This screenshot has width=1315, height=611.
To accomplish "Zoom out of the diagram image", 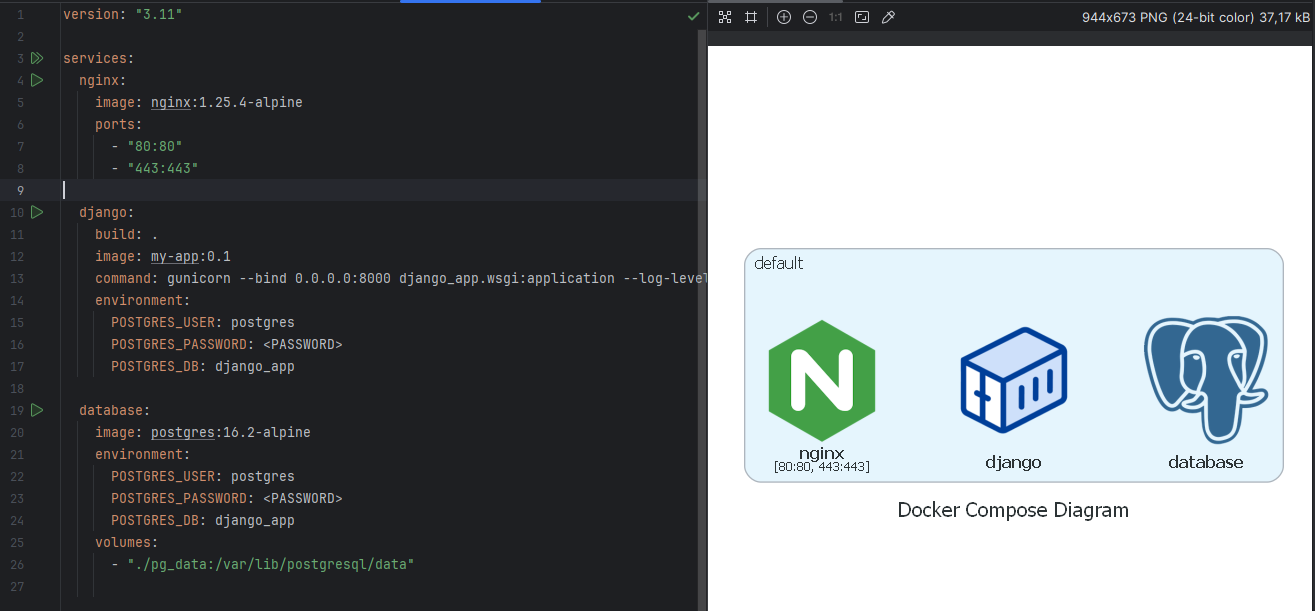I will click(810, 17).
